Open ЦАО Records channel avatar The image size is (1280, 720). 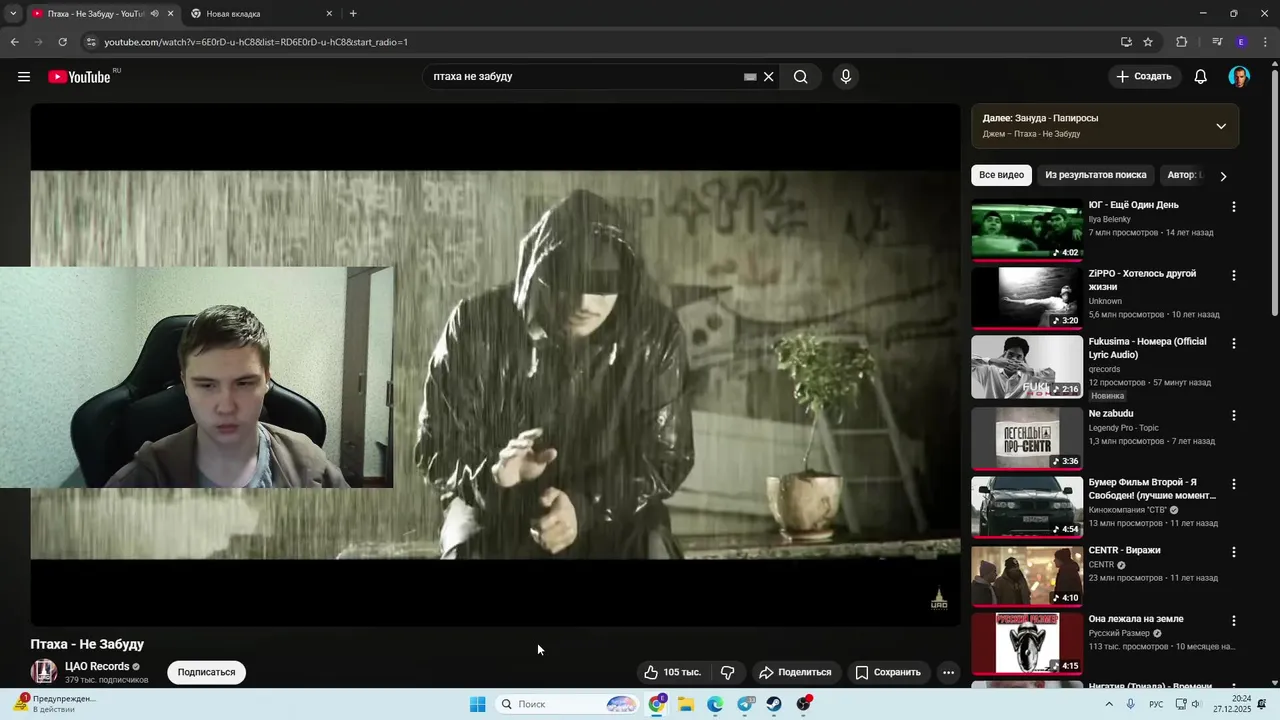pyautogui.click(x=43, y=672)
